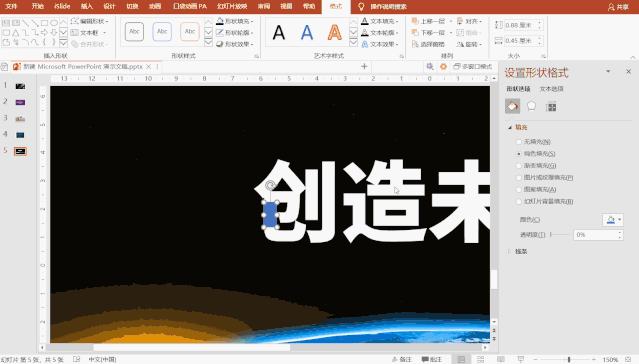Screen dimensions: 639x364
Task: Switch to Text Options tab
Action: tap(551, 89)
